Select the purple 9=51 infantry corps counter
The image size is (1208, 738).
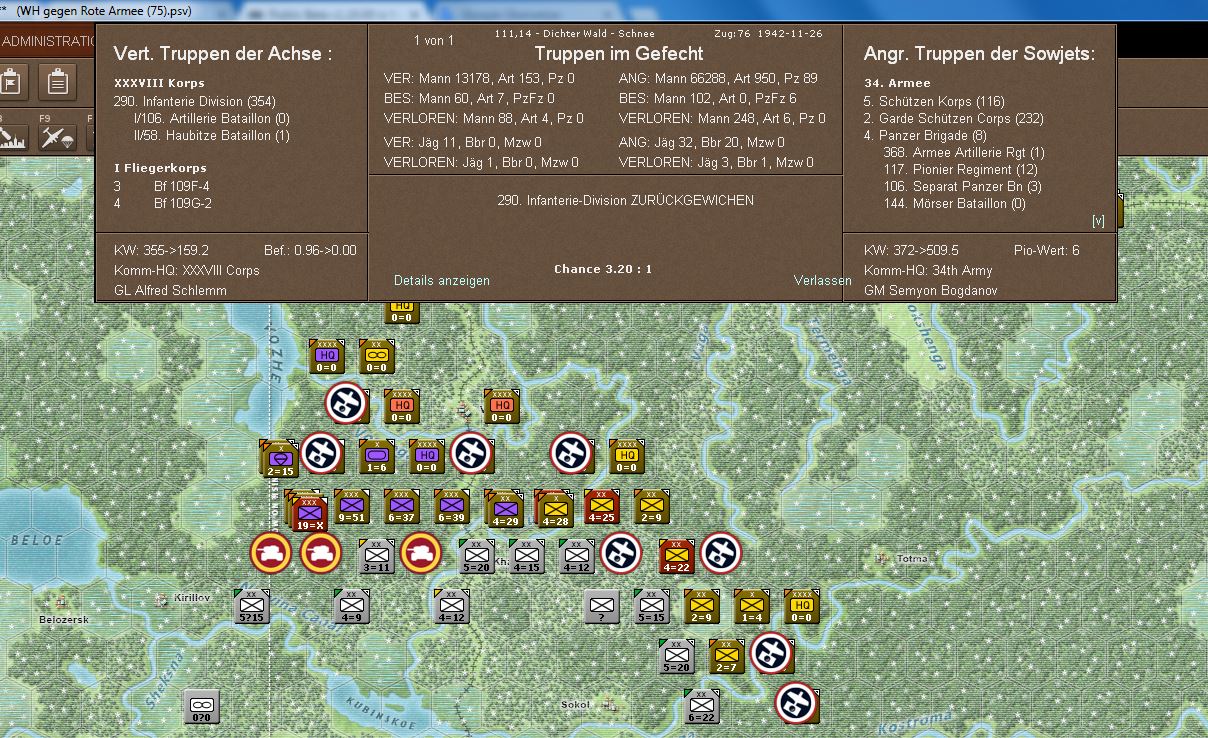point(352,507)
